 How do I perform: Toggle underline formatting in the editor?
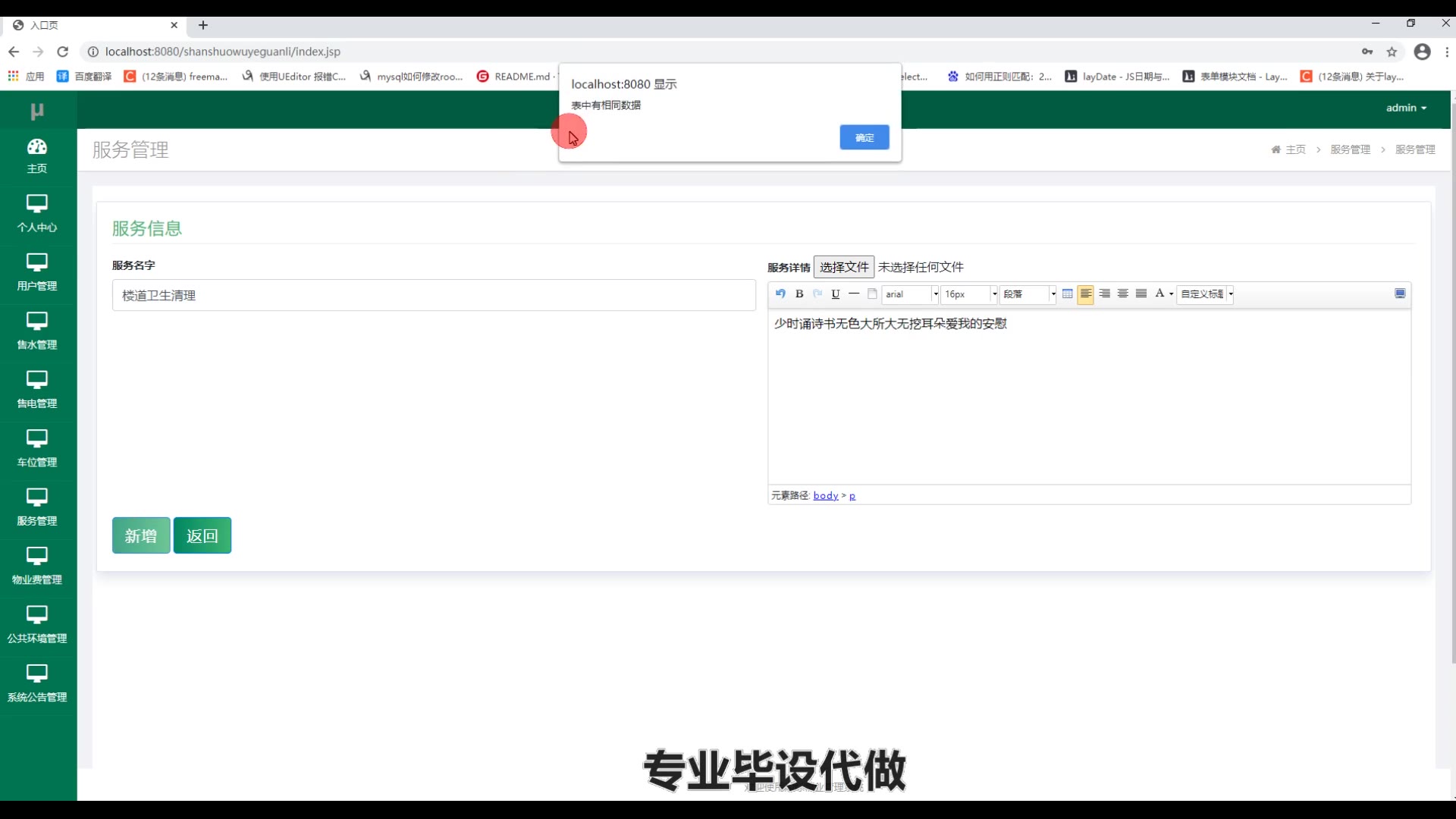click(836, 293)
